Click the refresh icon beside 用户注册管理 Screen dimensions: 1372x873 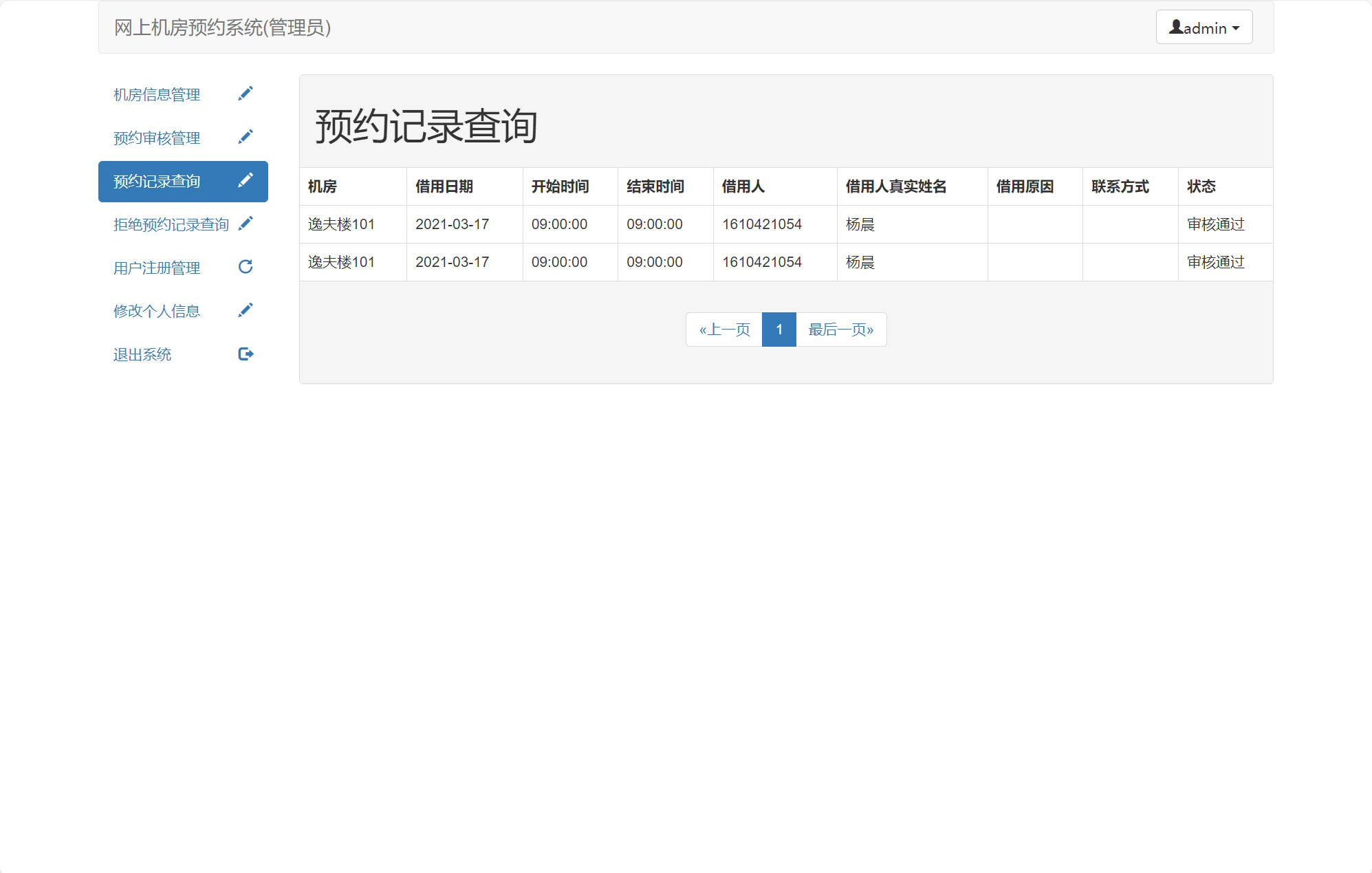246,267
